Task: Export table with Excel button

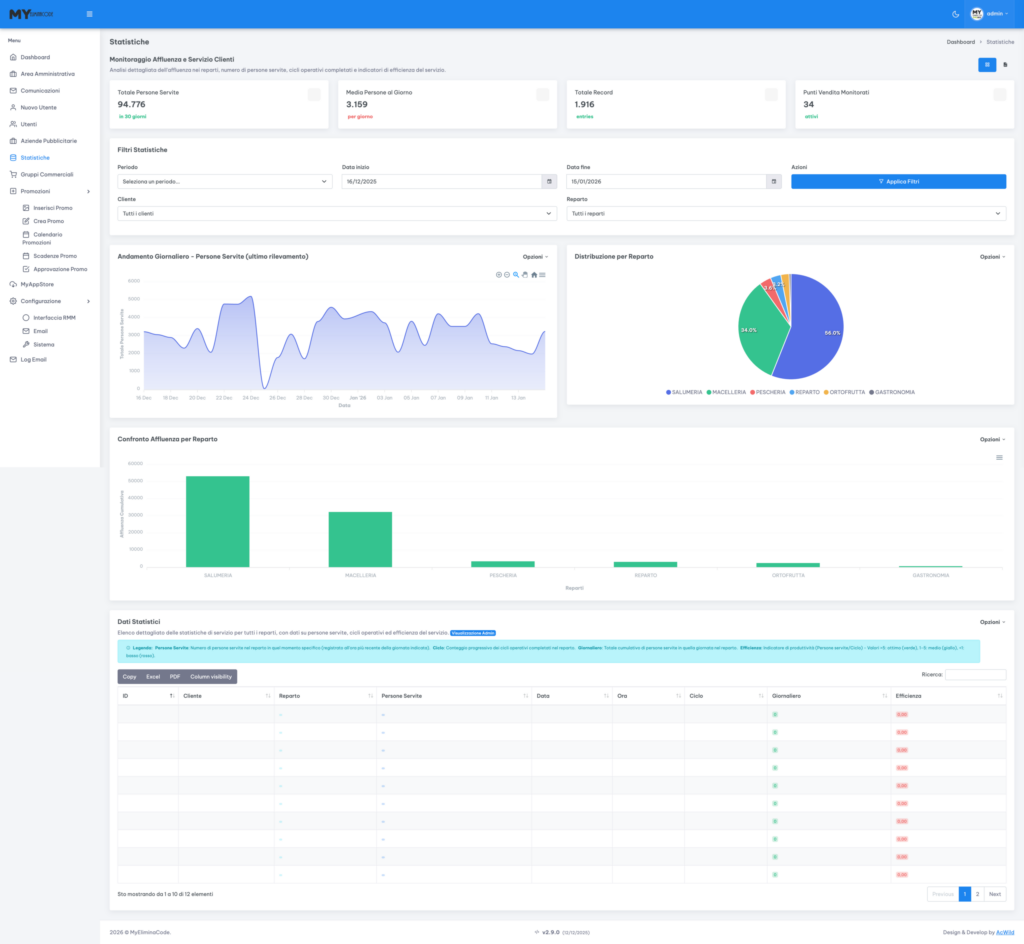Action: coord(153,677)
